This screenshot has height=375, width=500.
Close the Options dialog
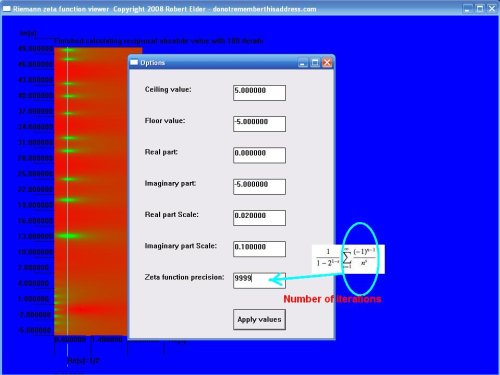[327, 63]
